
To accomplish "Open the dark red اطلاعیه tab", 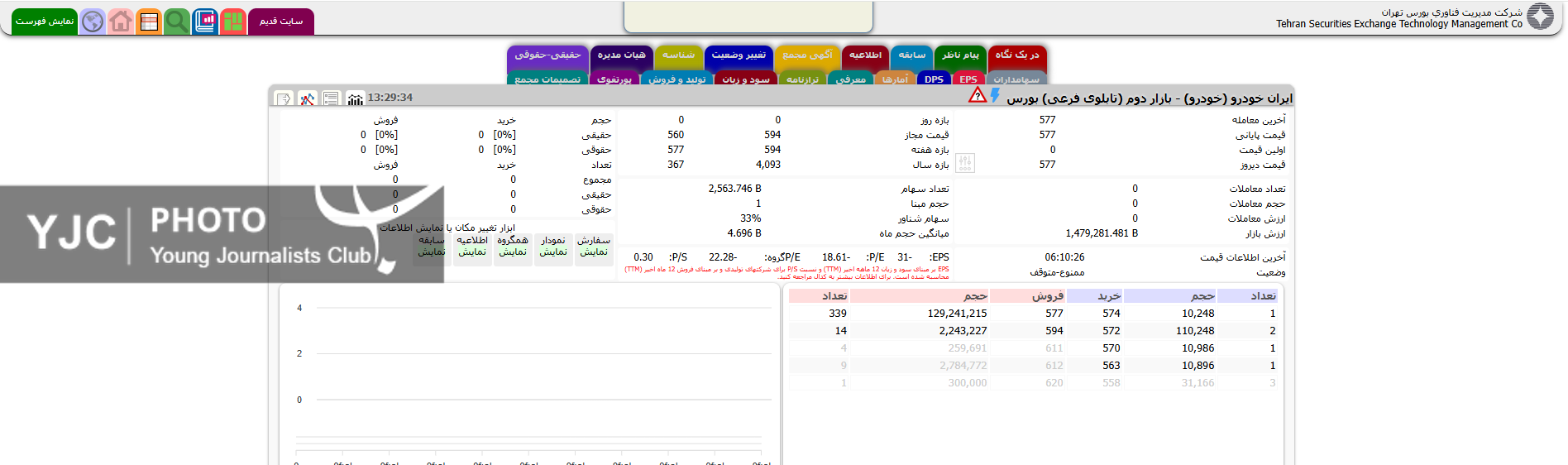I will point(865,57).
